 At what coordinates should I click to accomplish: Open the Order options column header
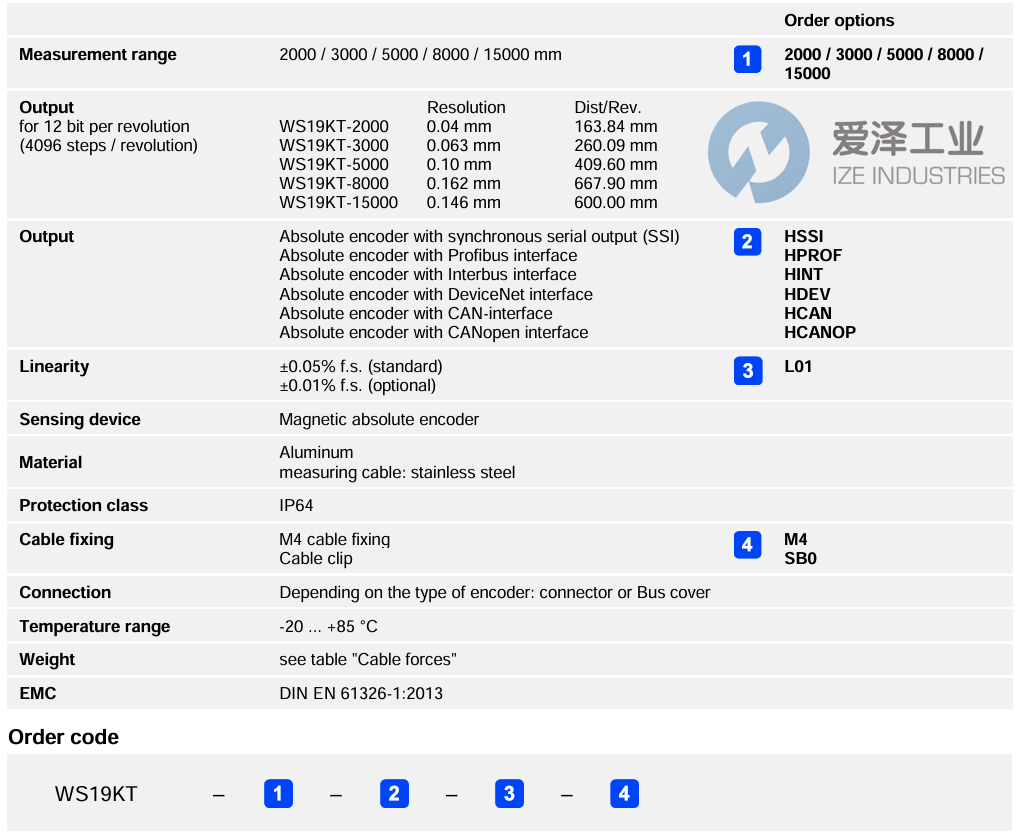point(839,20)
